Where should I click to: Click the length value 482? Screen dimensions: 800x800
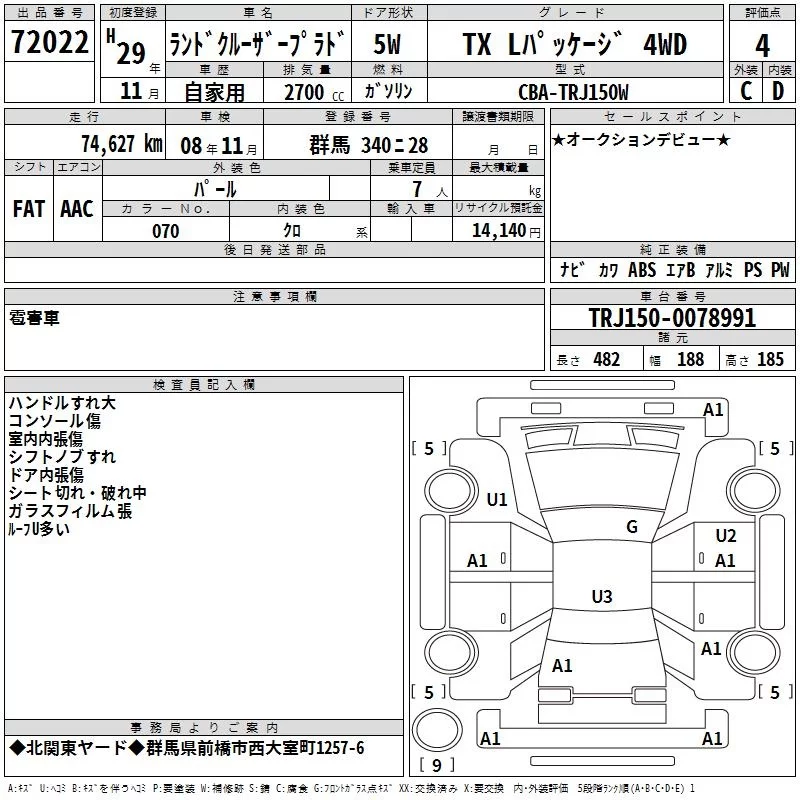pos(606,359)
